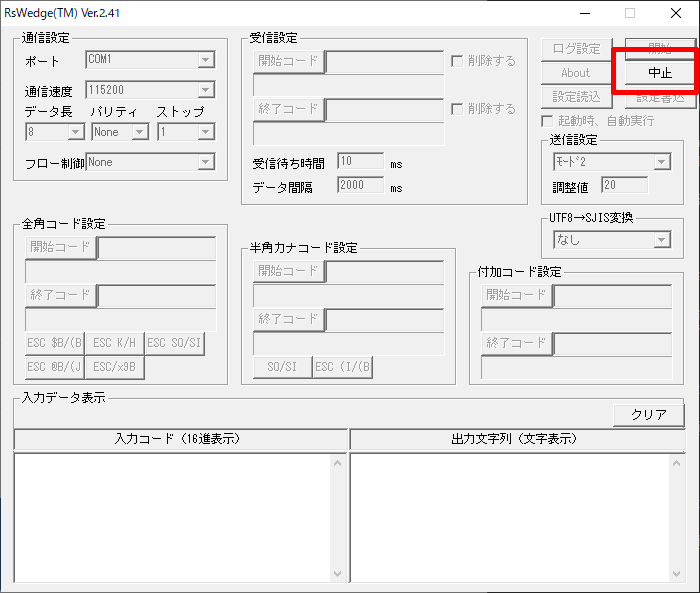Click the ESC (I/(B preset button
Image resolution: width=700 pixels, height=593 pixels.
pos(343,367)
